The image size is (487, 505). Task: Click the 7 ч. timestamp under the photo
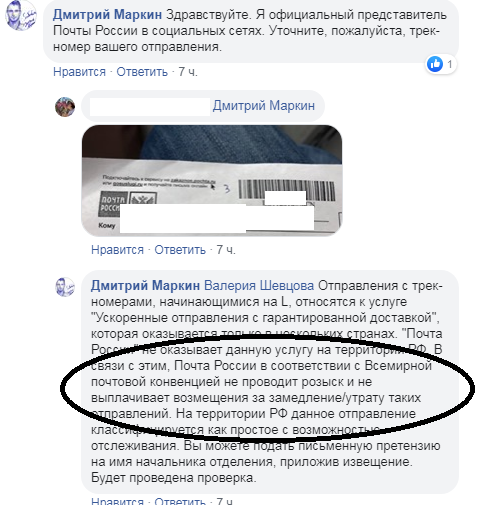[226, 250]
